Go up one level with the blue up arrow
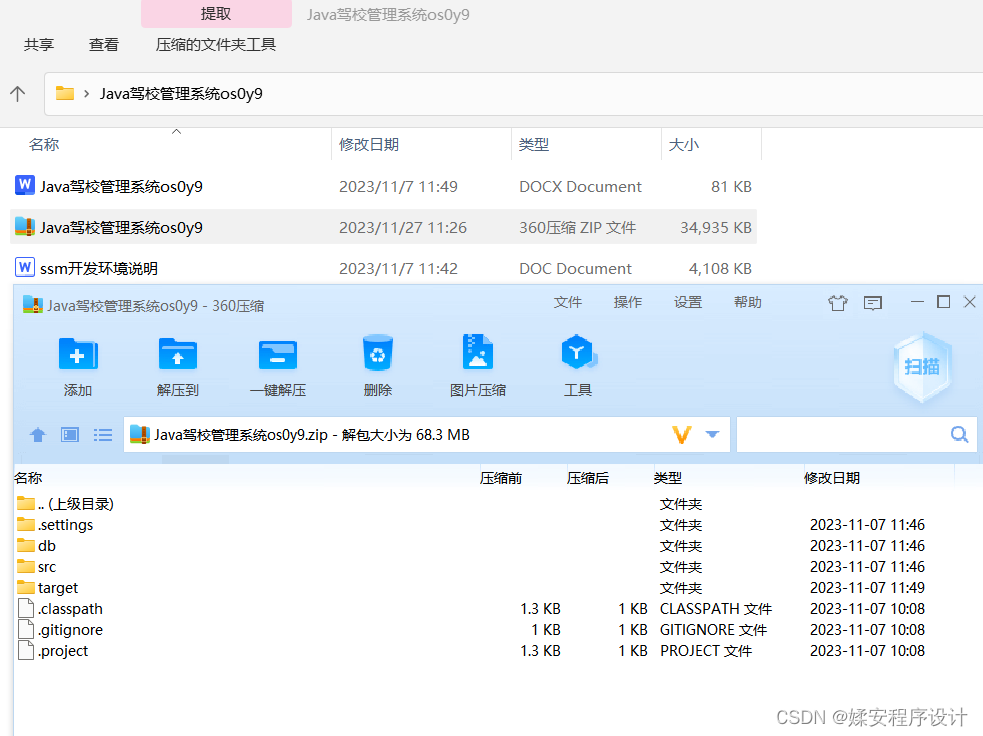 click(38, 434)
